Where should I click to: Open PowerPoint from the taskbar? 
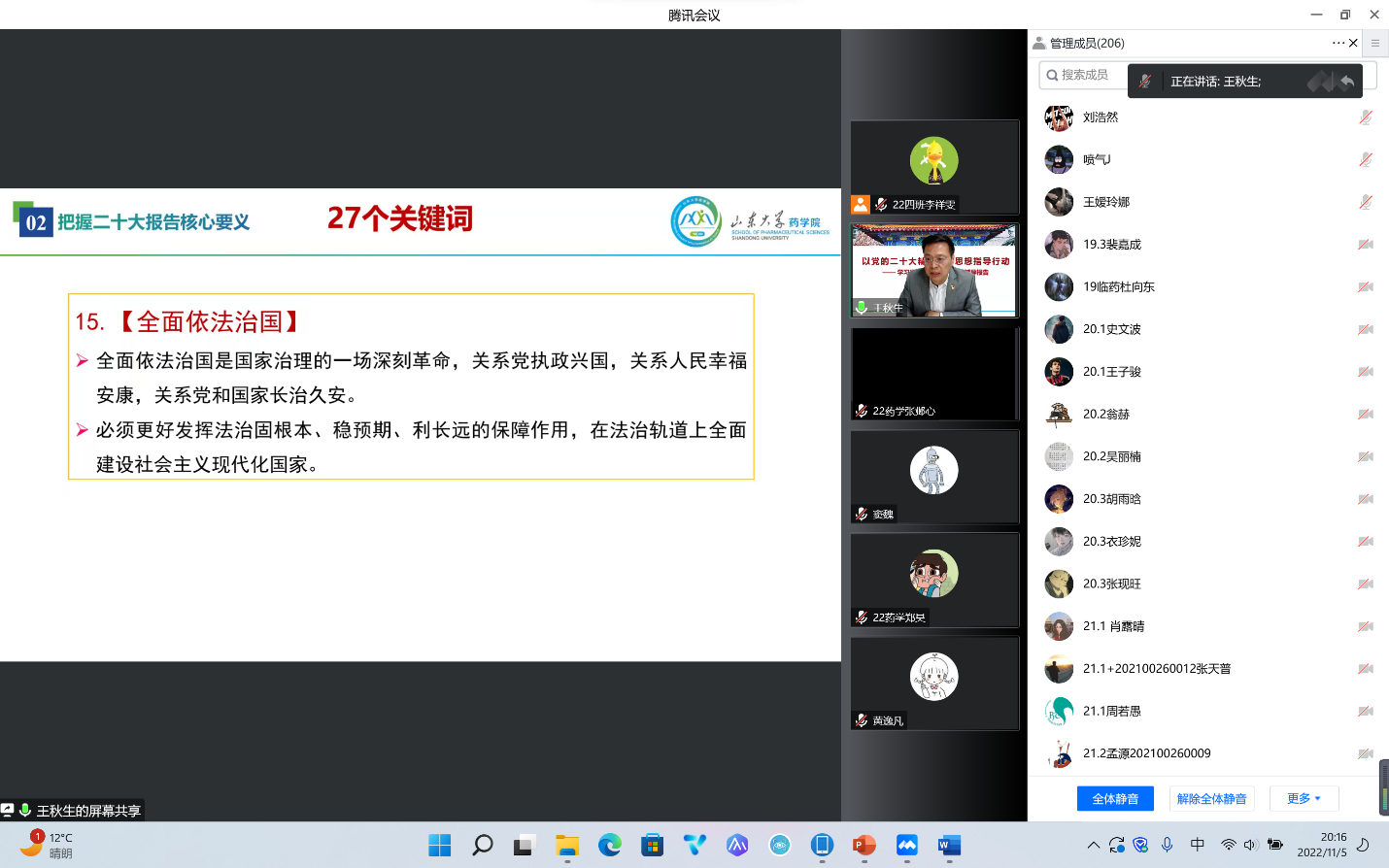(864, 846)
